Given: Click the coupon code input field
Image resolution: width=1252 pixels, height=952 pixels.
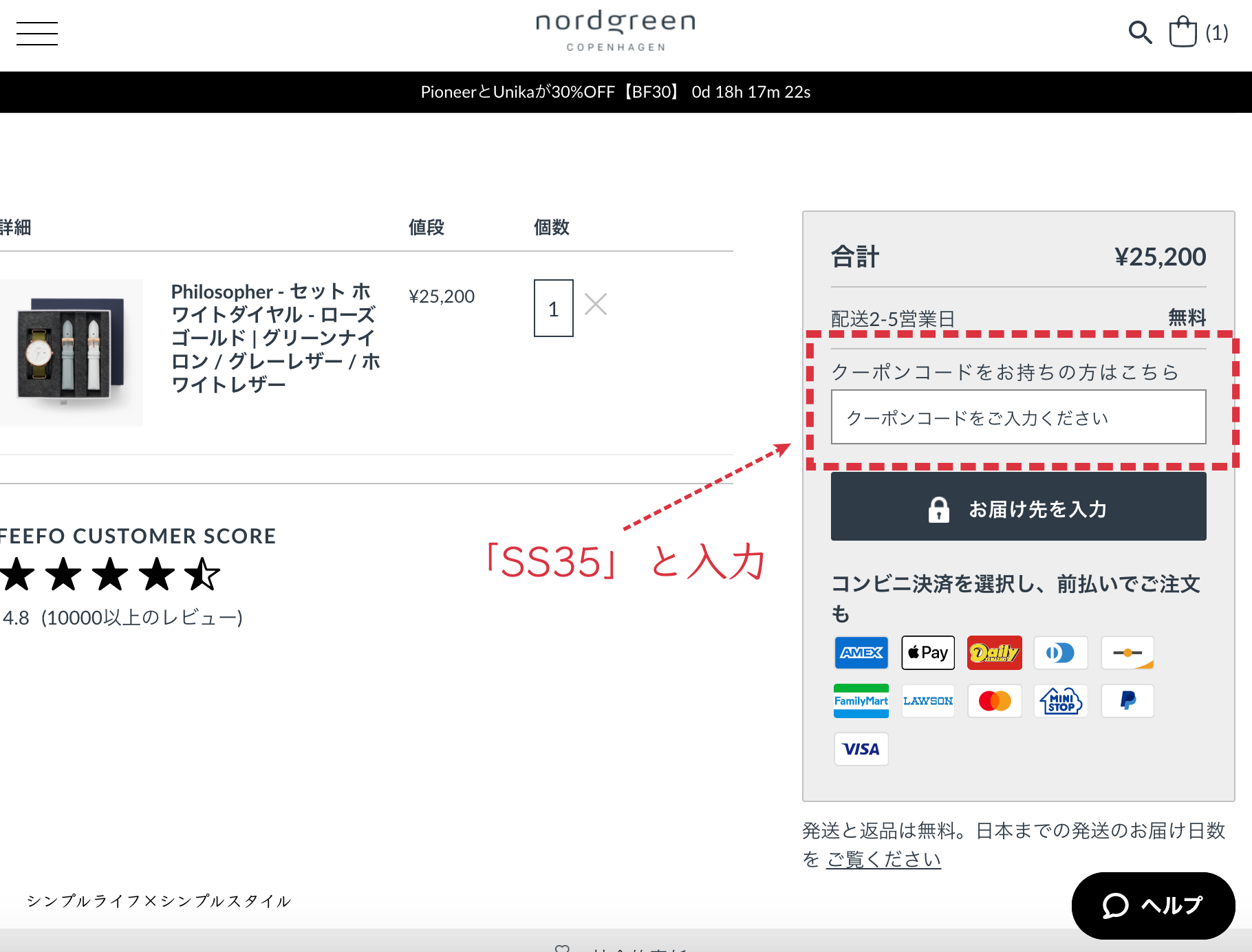Looking at the screenshot, I should click(1018, 418).
